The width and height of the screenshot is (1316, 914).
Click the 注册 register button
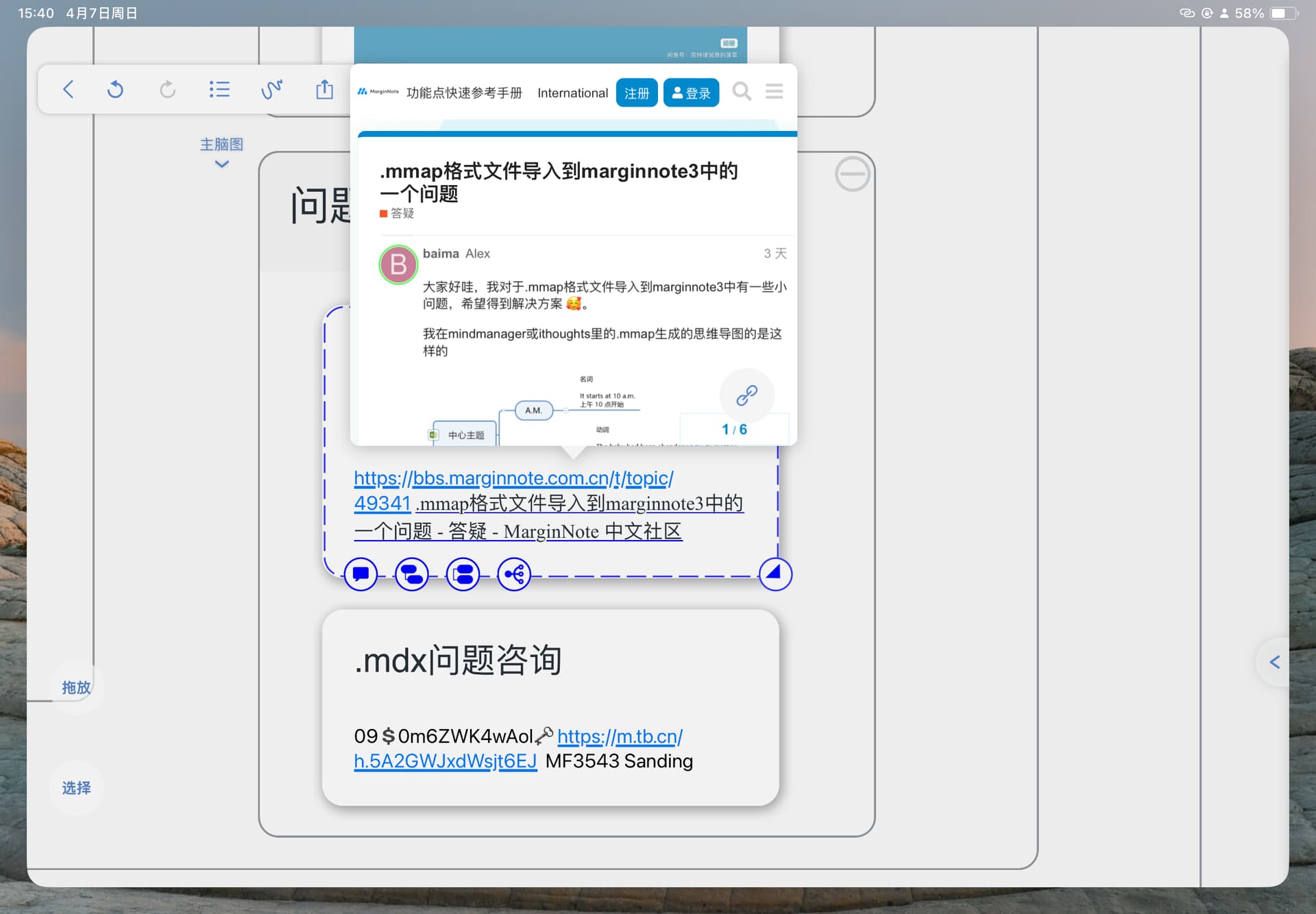click(637, 92)
